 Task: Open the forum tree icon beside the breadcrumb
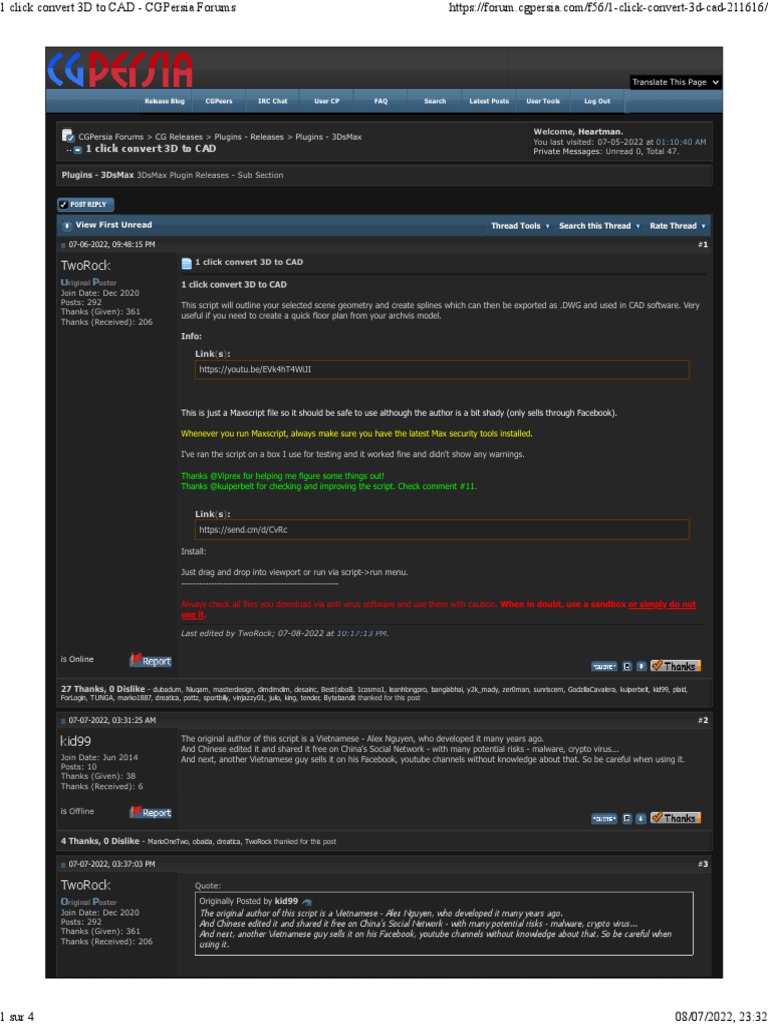(x=67, y=136)
